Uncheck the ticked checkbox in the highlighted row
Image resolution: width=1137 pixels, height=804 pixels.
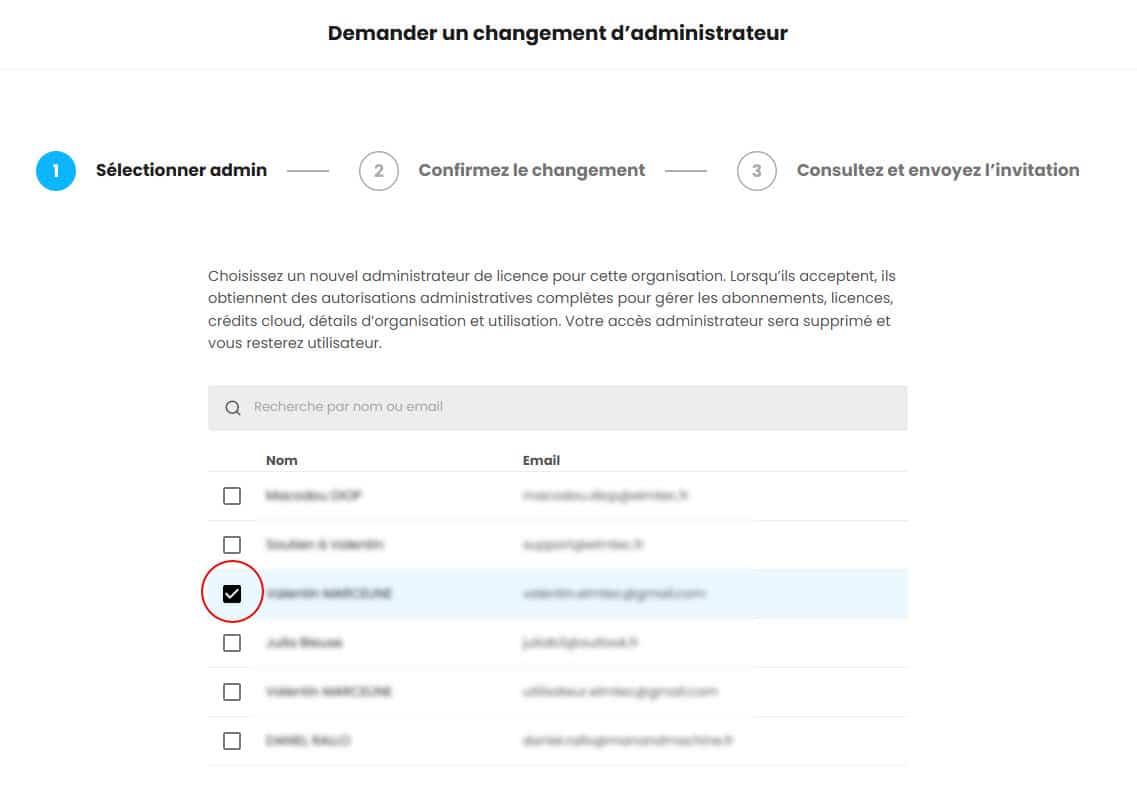[x=232, y=594]
